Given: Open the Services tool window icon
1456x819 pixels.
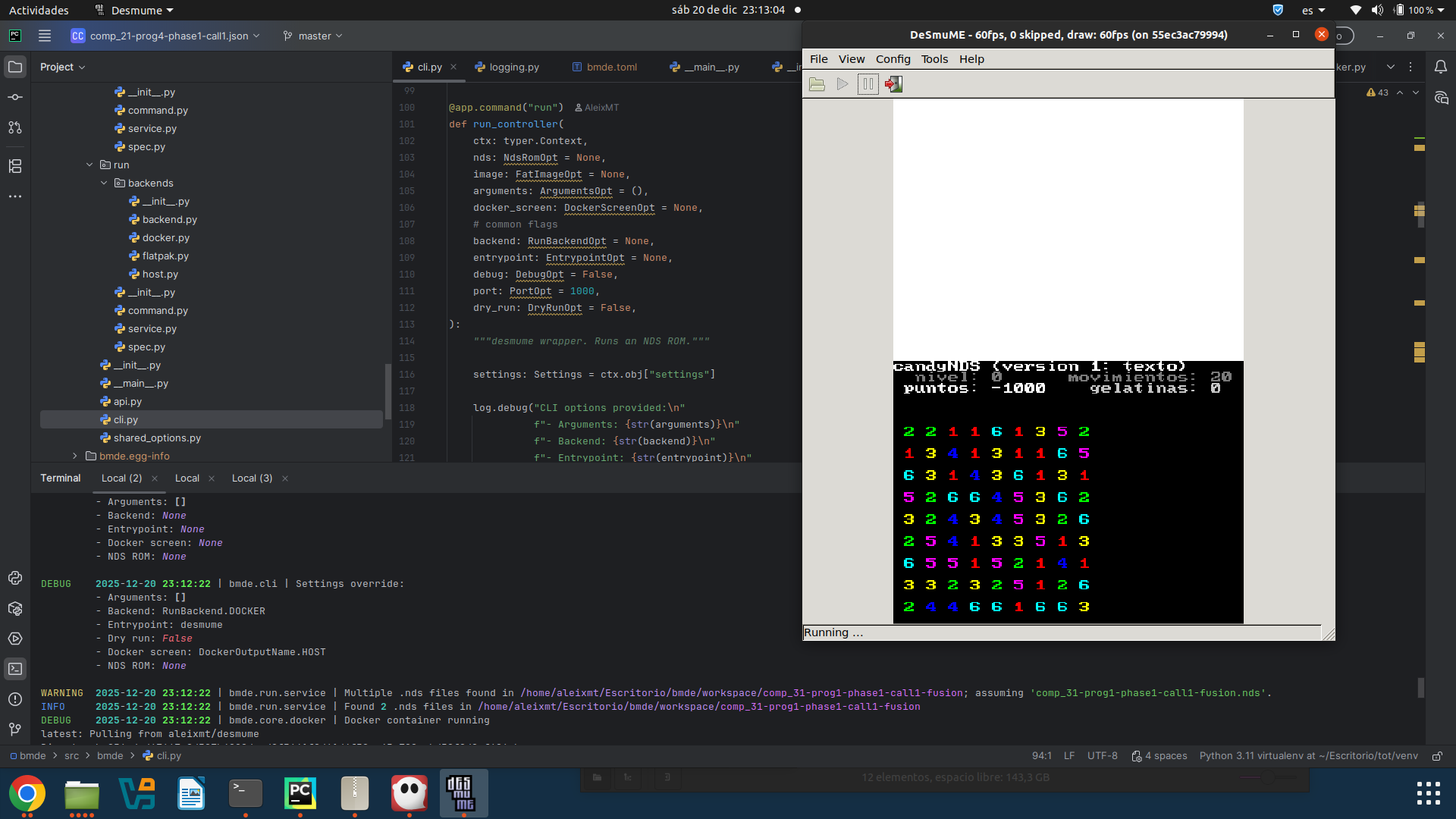Looking at the screenshot, I should (x=15, y=639).
